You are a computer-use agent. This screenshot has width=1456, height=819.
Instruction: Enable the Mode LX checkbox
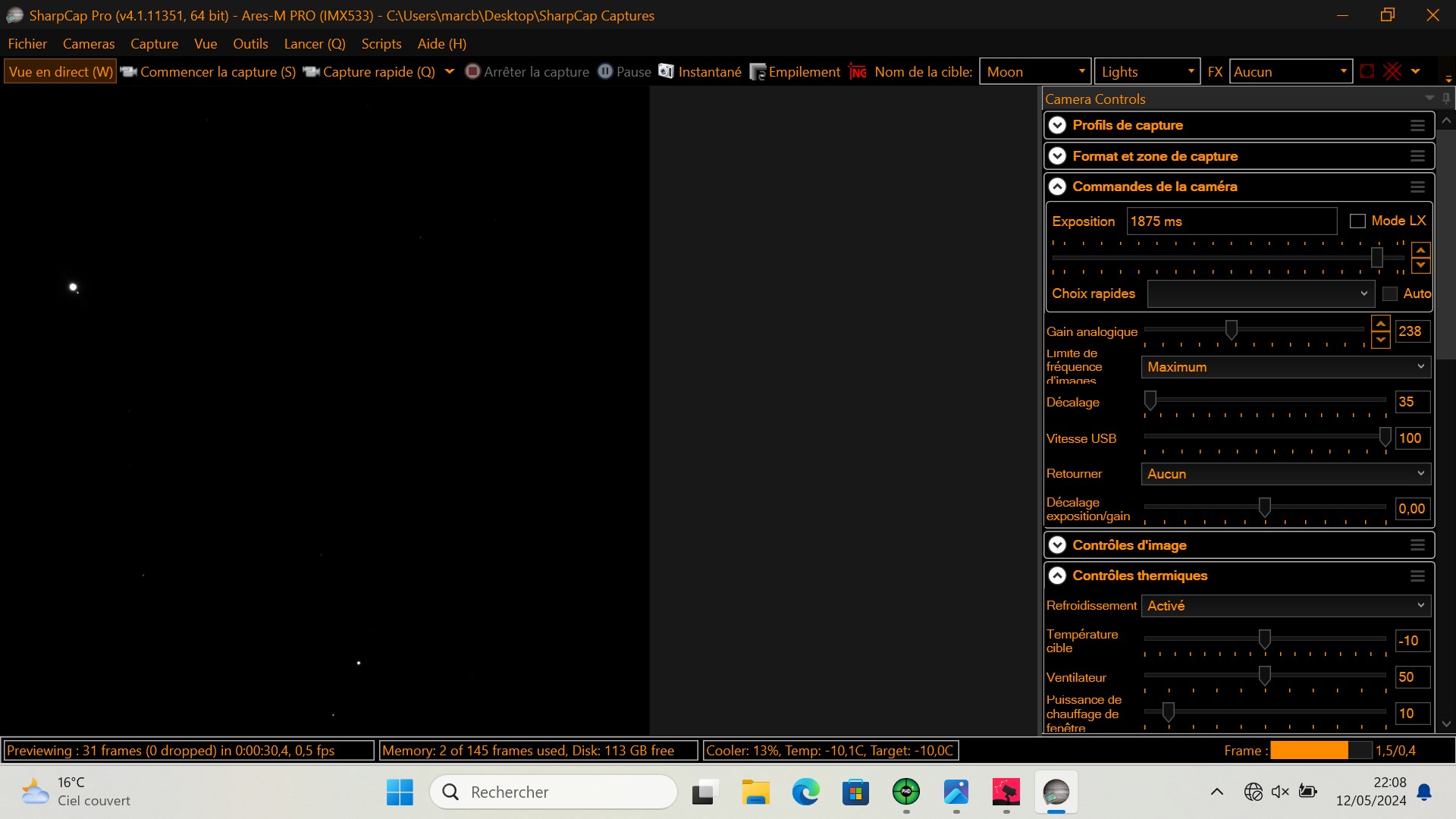click(x=1357, y=221)
